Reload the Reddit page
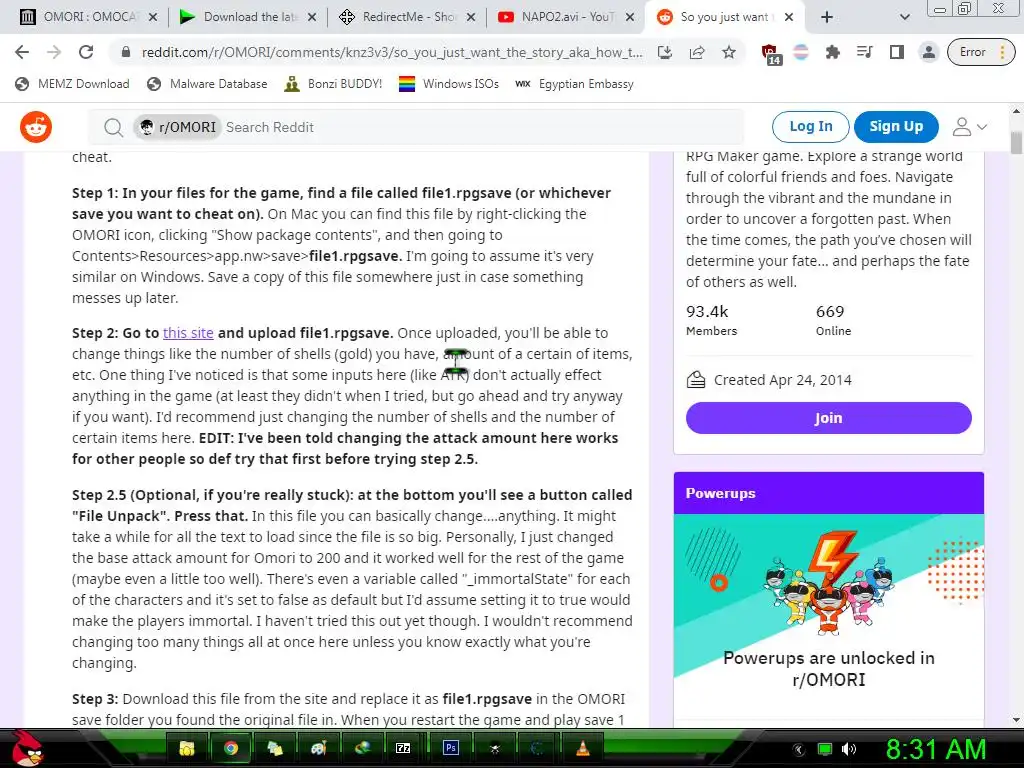 (x=86, y=52)
